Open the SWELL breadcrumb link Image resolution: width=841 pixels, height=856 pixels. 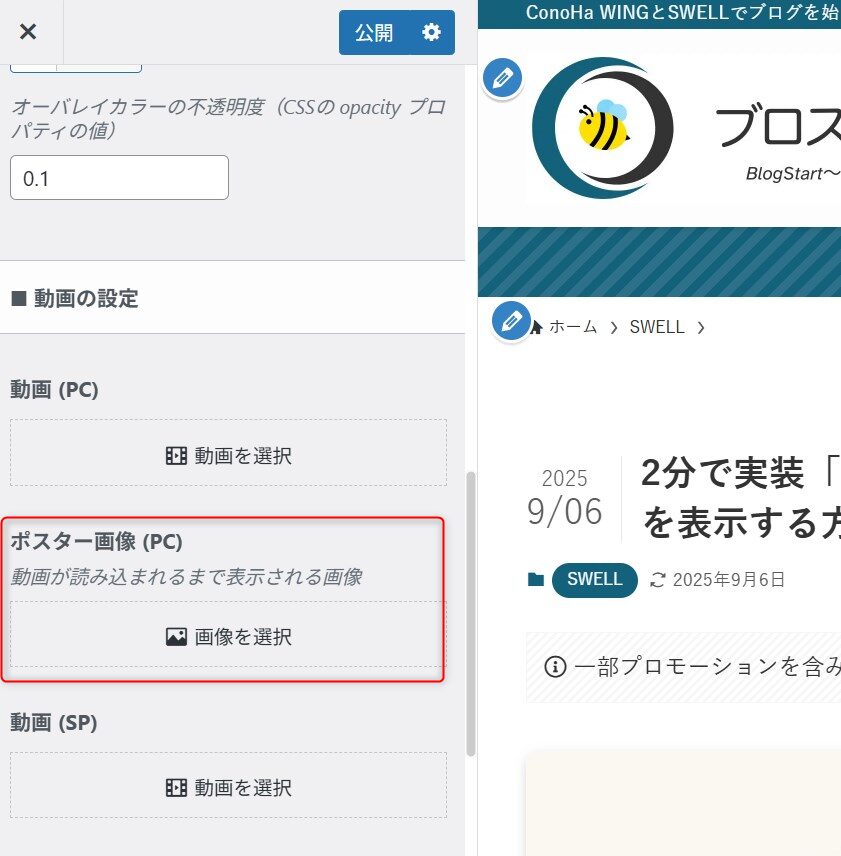(x=657, y=327)
